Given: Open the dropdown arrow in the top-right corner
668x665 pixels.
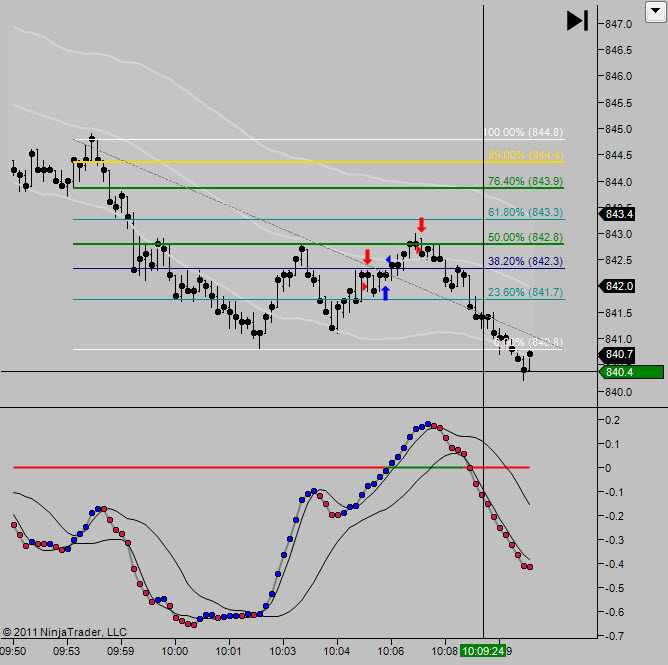Looking at the screenshot, I should pos(655,12).
